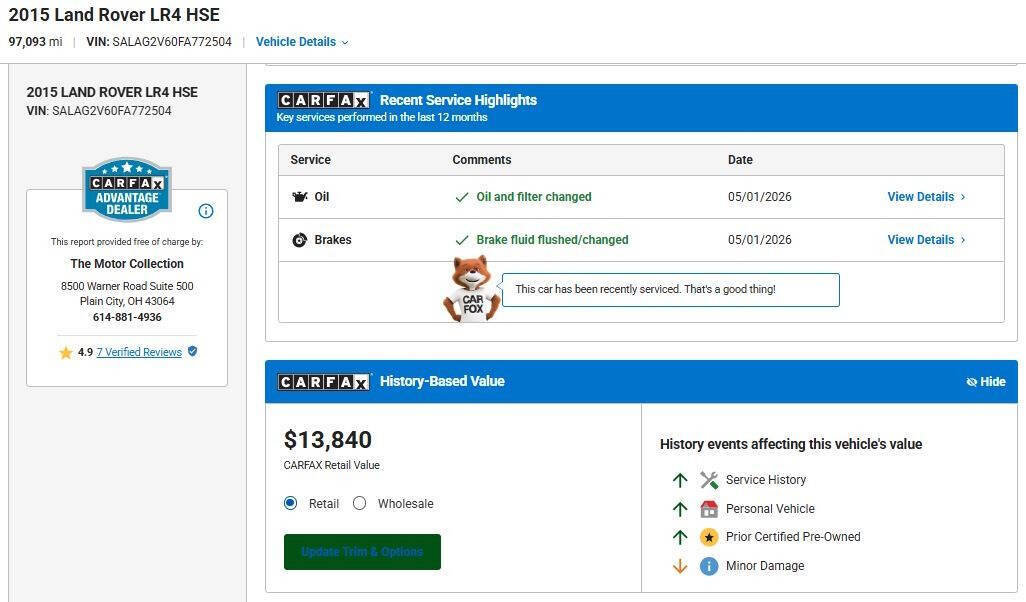Click the Date column header
This screenshot has width=1026, height=602.
click(x=740, y=160)
